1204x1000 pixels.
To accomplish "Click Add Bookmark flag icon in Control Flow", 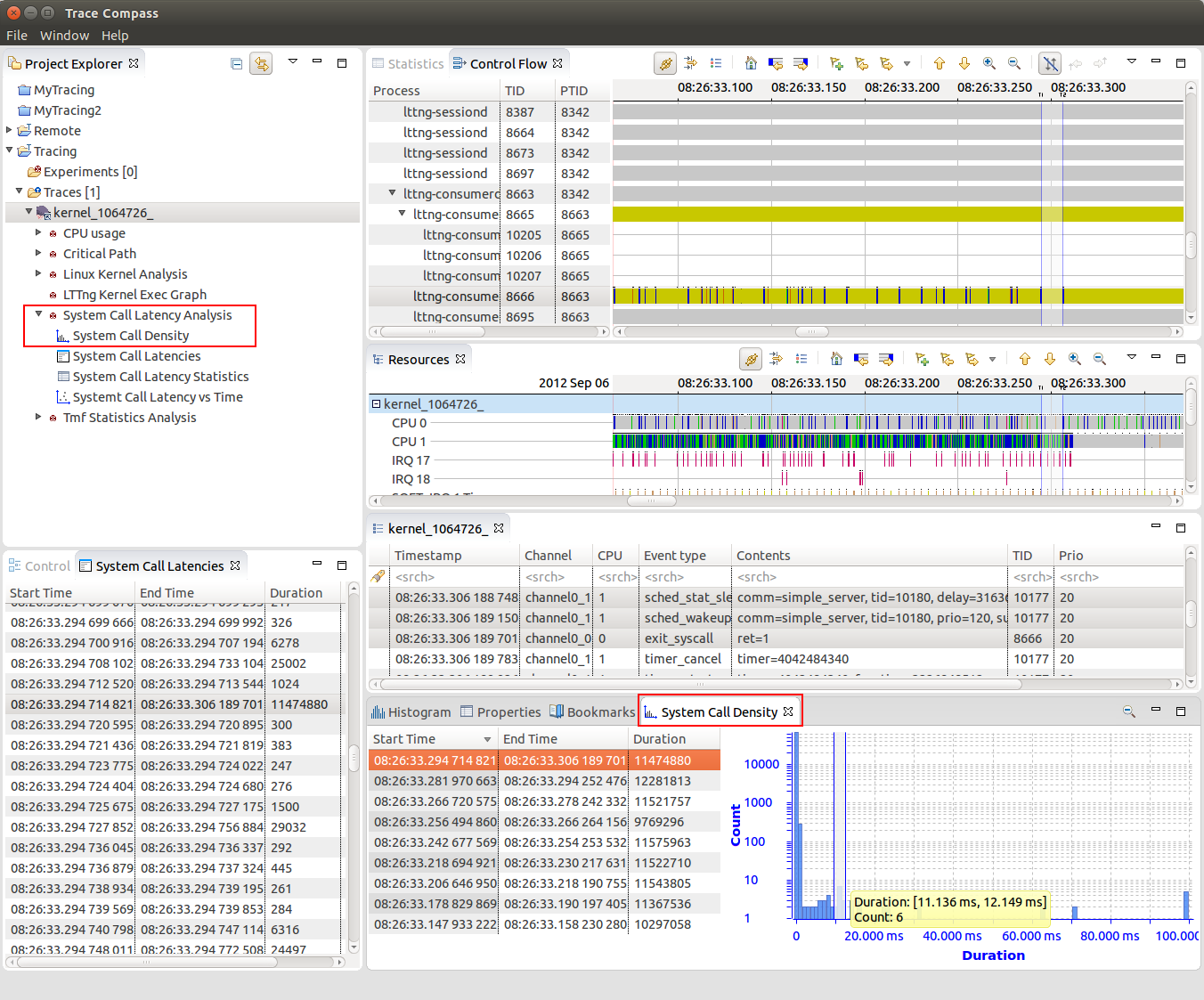I will [836, 63].
